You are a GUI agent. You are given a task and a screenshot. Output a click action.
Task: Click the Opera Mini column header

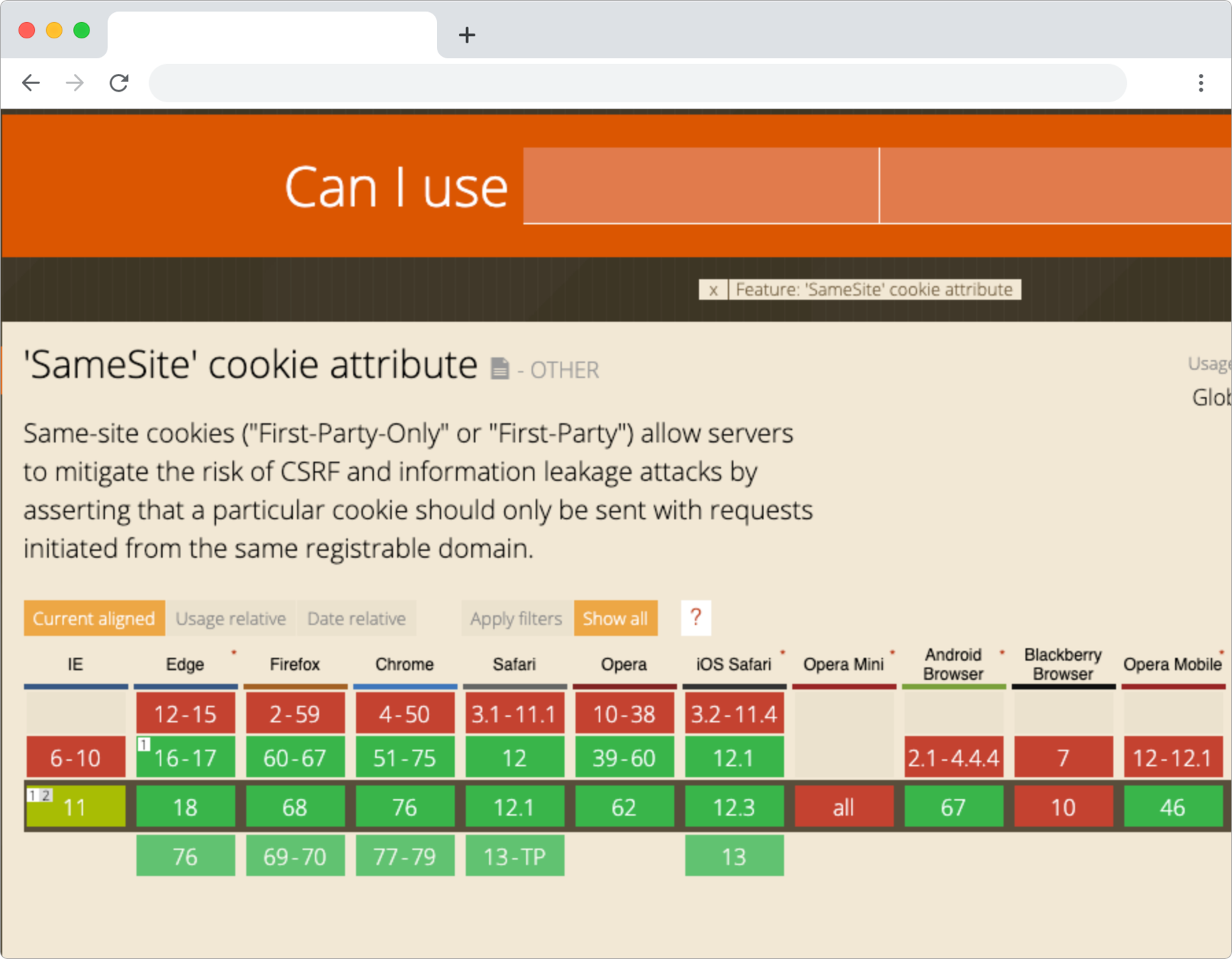click(844, 665)
